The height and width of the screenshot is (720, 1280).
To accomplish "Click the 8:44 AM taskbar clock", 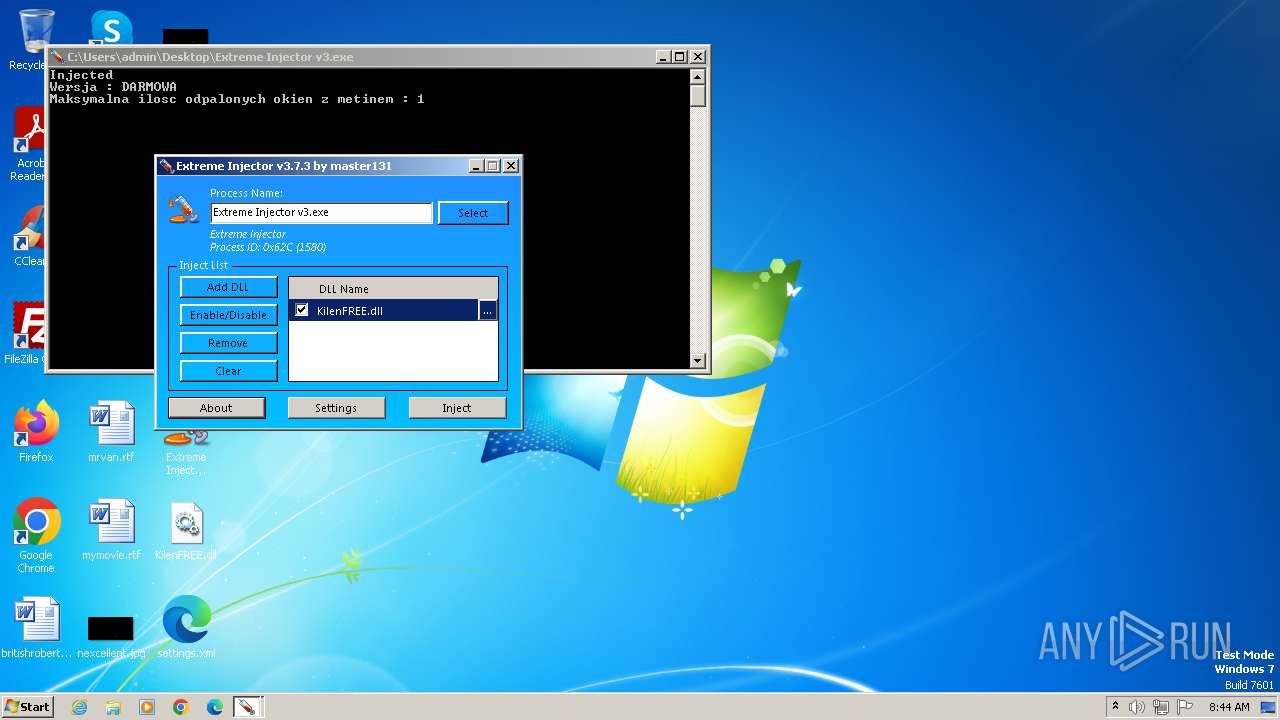I will (x=1229, y=707).
